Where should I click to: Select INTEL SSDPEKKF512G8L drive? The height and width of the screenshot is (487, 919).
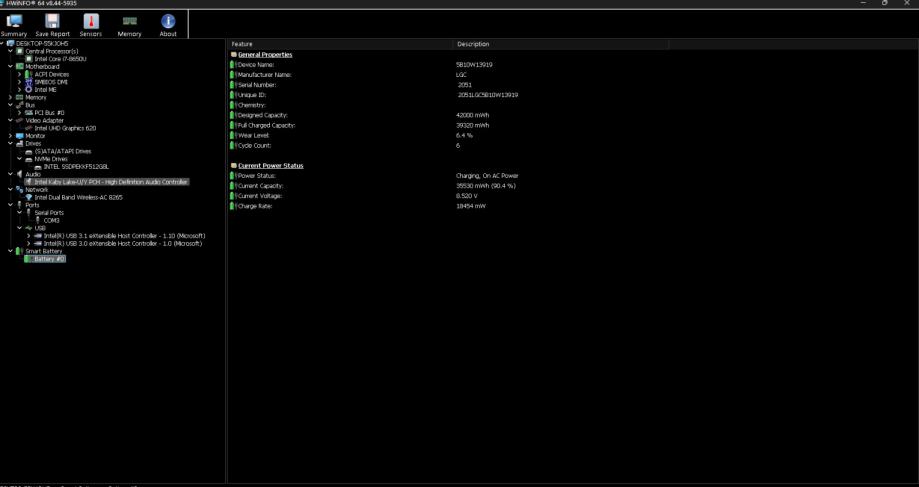point(76,166)
